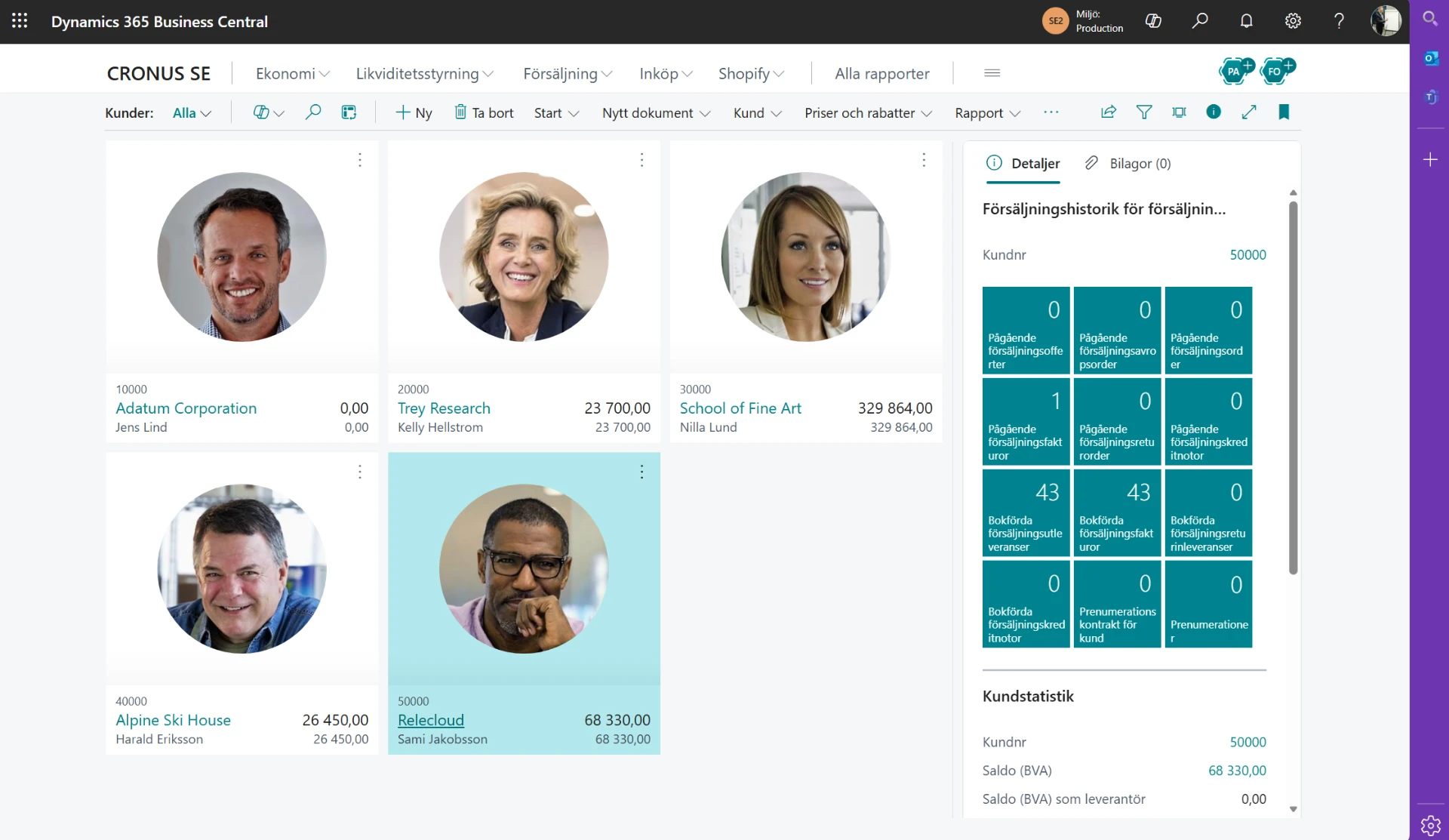The image size is (1449, 840).
Task: Open Bokförda försäljningsutleveranser tile
Action: tap(1026, 512)
